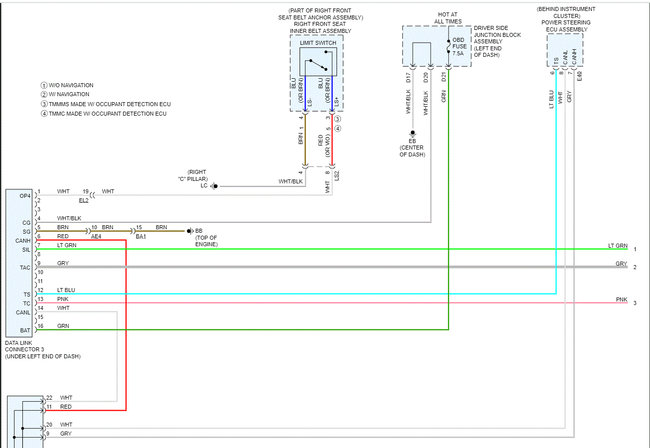Click the BB ground point symbol
650x448 pixels.
pos(190,231)
